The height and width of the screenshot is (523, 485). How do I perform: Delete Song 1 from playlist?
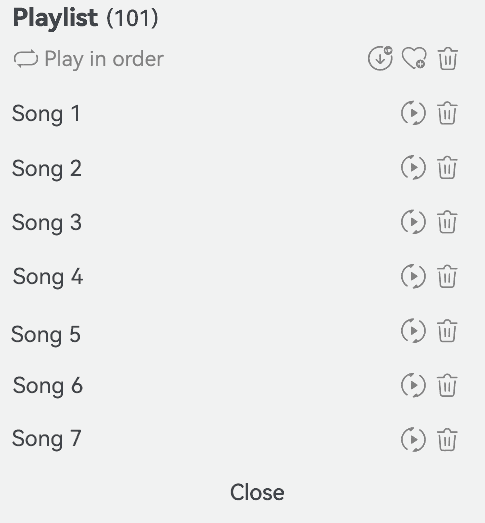click(x=447, y=113)
